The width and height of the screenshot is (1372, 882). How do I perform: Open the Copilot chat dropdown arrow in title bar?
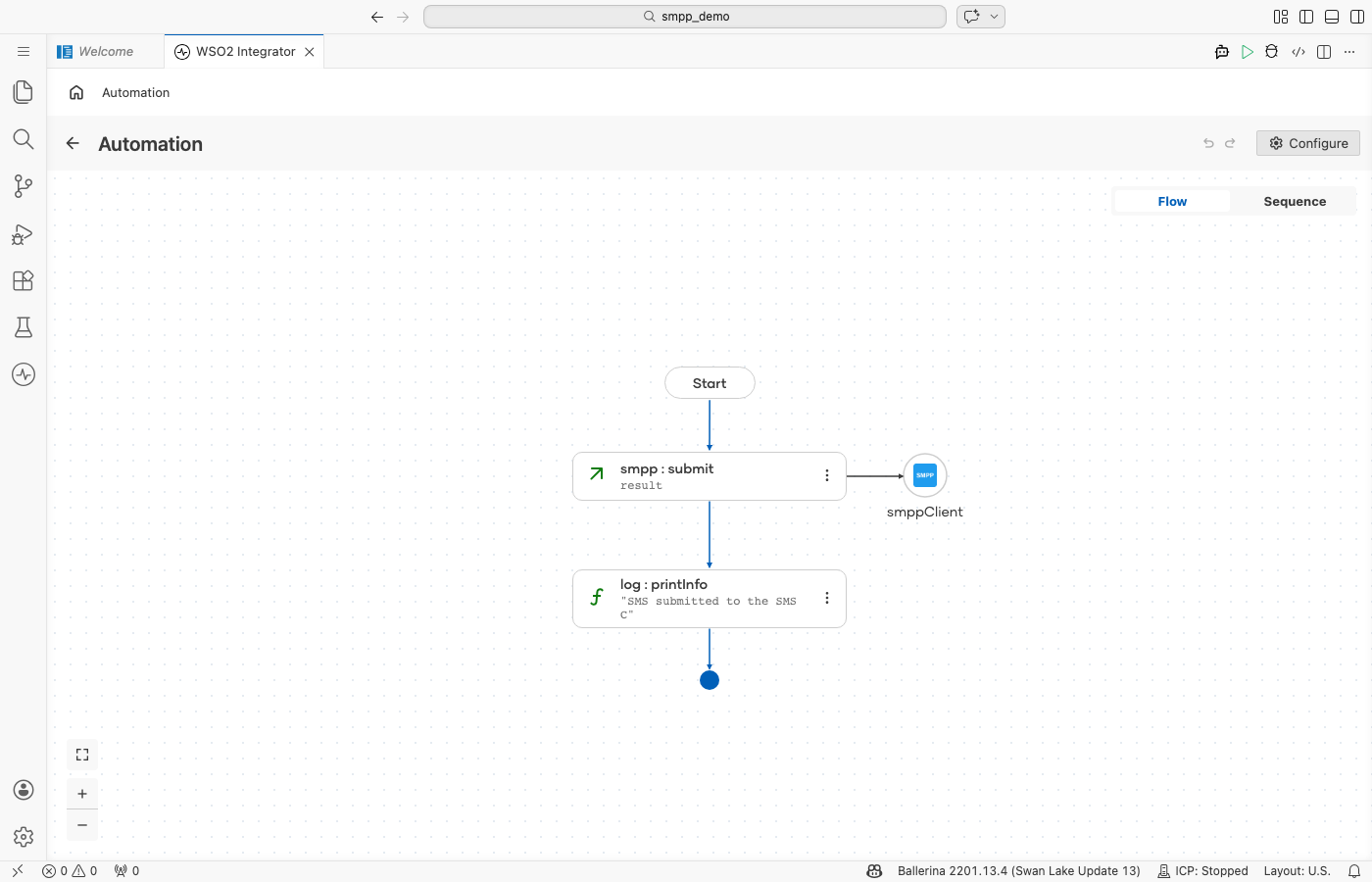coord(994,17)
